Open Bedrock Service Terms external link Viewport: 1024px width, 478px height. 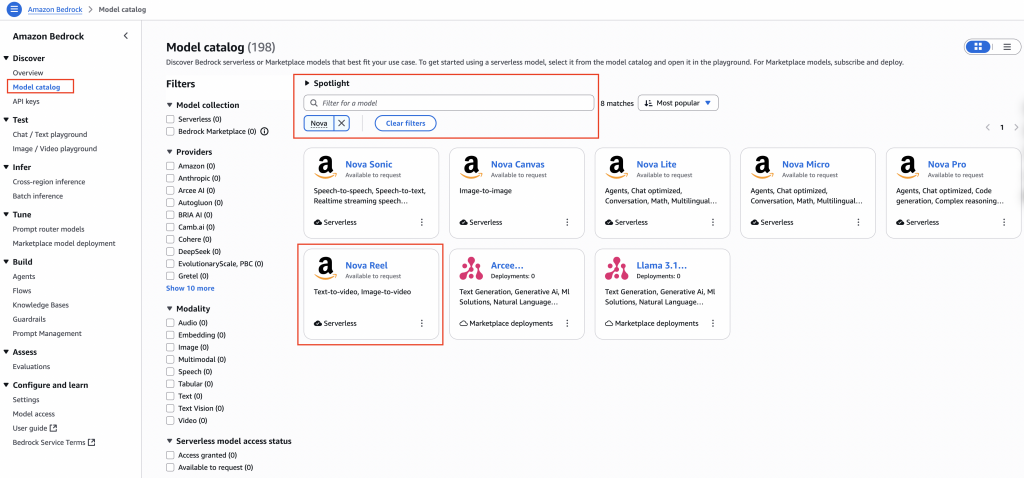[x=54, y=443]
